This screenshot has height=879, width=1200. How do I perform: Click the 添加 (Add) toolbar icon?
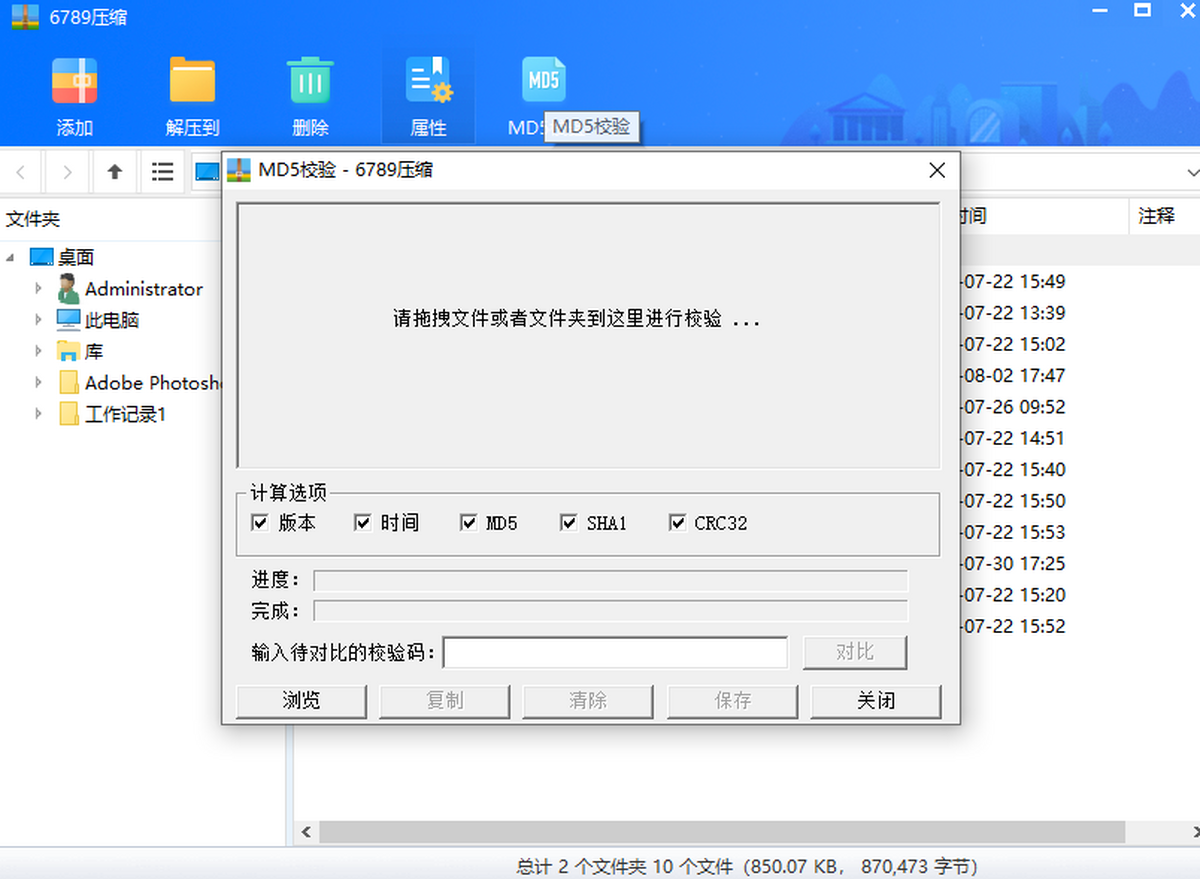(x=74, y=82)
